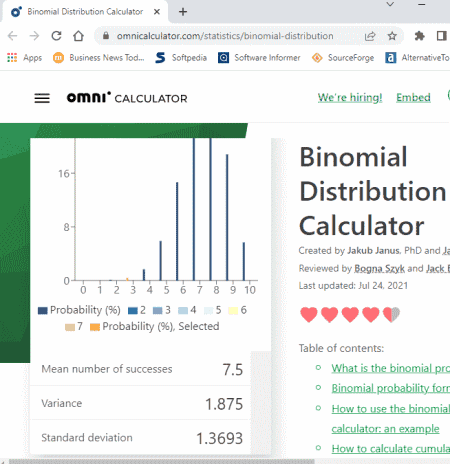Open the Softpedia bookmark
The image size is (450, 464).
click(181, 58)
